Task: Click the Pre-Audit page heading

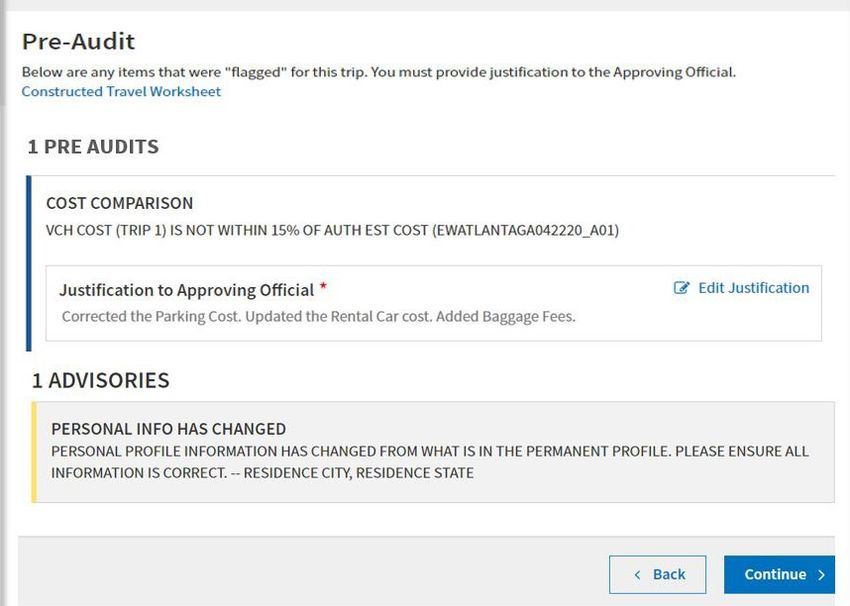Action: [79, 42]
